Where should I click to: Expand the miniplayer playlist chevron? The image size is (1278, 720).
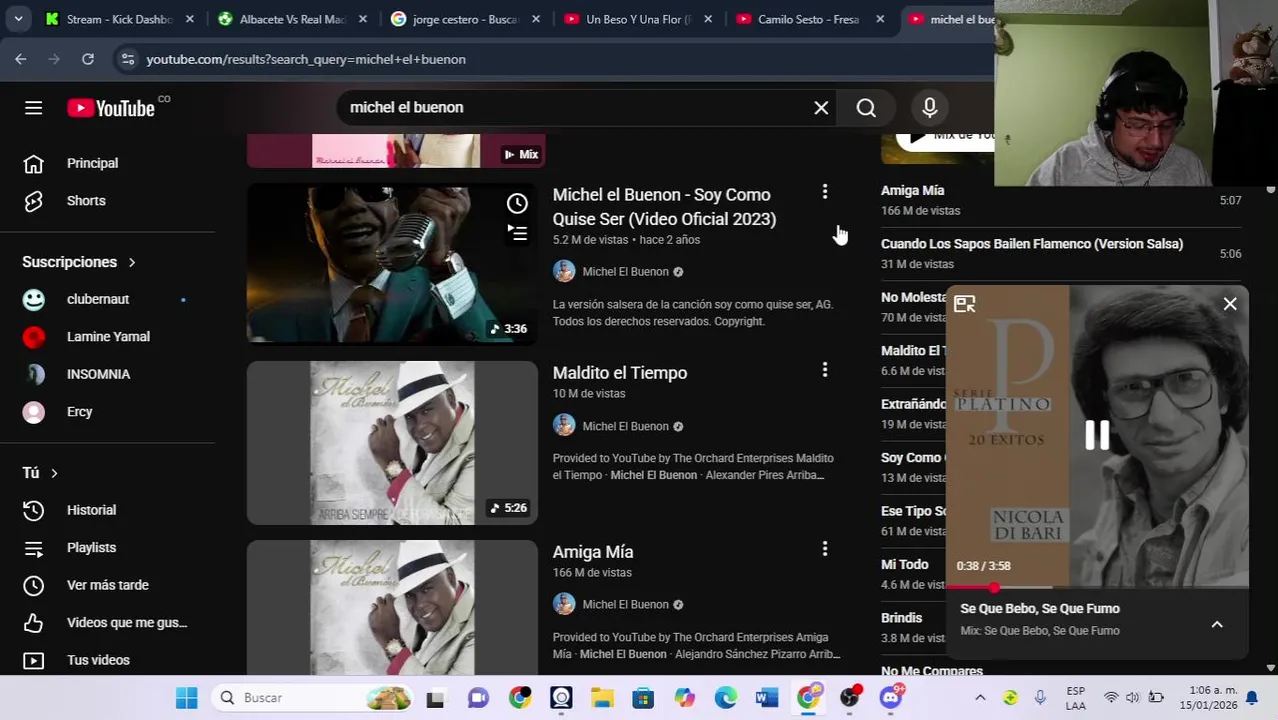click(1217, 624)
